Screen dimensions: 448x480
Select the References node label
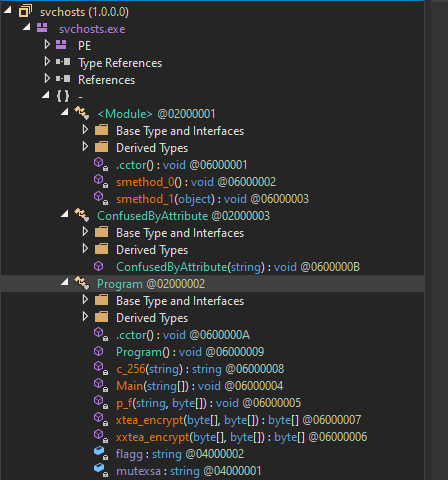[106, 80]
